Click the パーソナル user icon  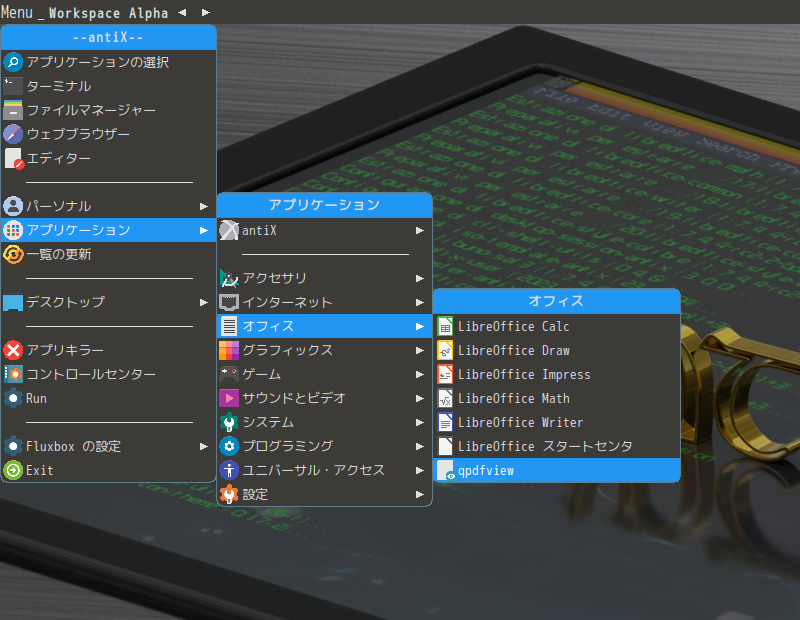(13, 206)
